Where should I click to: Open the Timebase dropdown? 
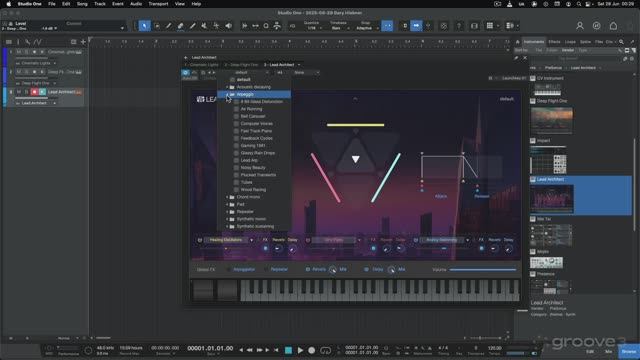(339, 28)
